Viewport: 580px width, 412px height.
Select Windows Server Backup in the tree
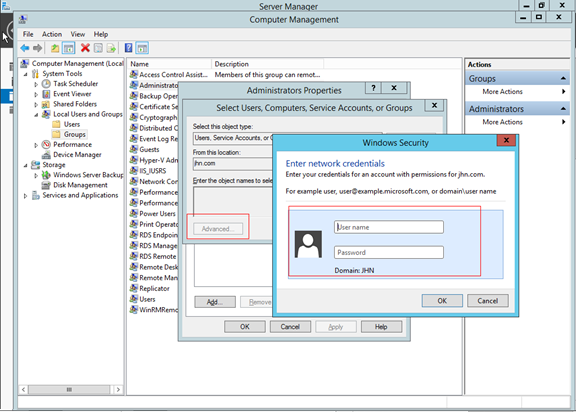(88, 175)
